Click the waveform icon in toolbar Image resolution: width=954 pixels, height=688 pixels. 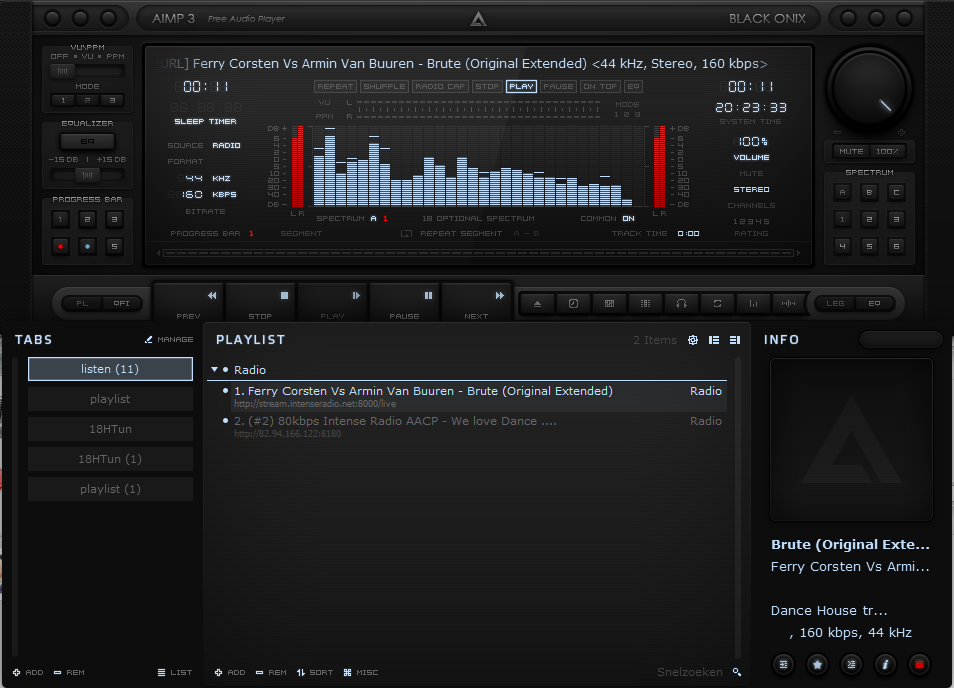[789, 304]
